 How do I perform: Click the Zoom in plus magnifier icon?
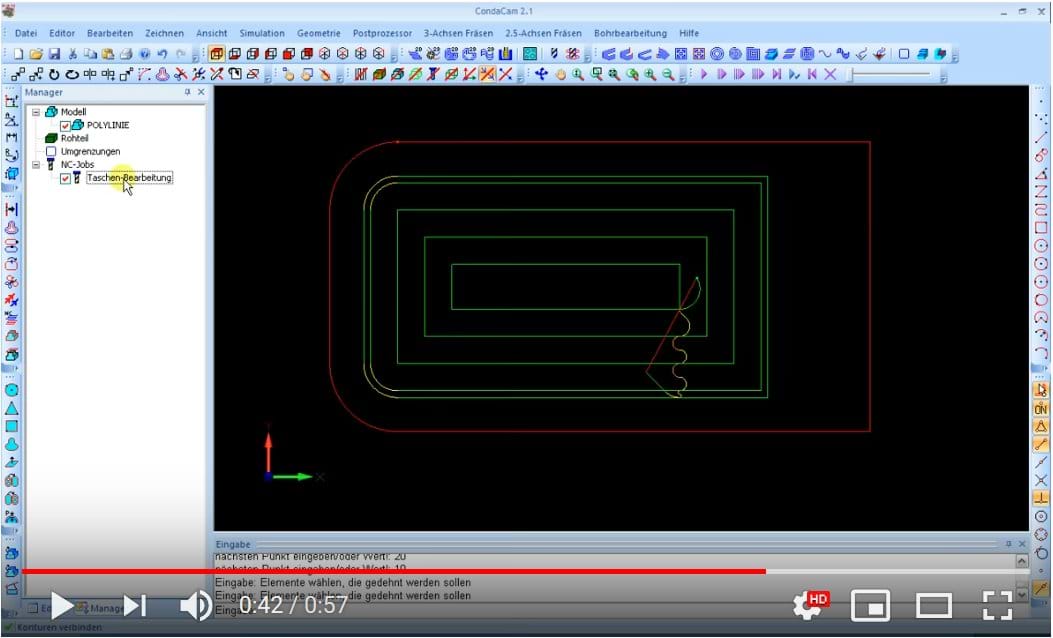[x=650, y=75]
